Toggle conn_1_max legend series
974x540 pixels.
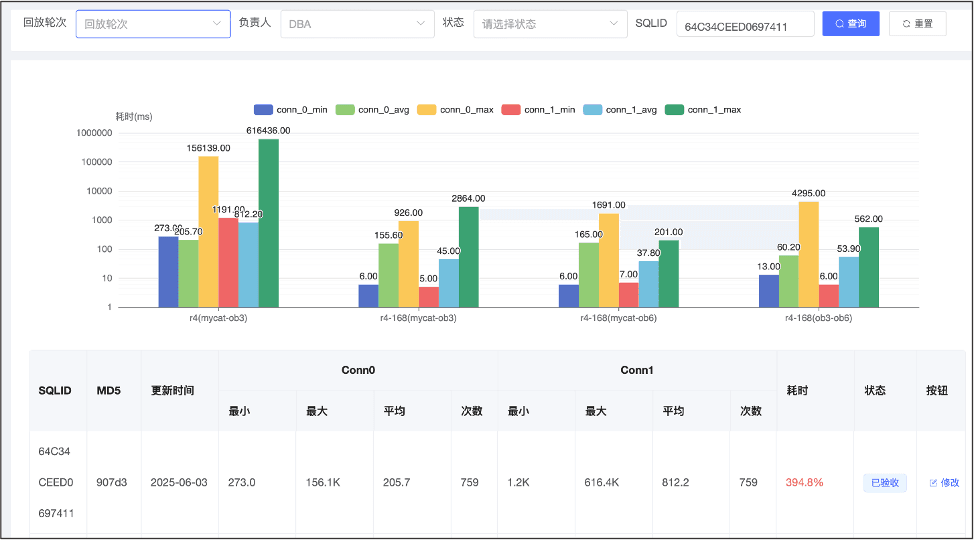[x=703, y=110]
